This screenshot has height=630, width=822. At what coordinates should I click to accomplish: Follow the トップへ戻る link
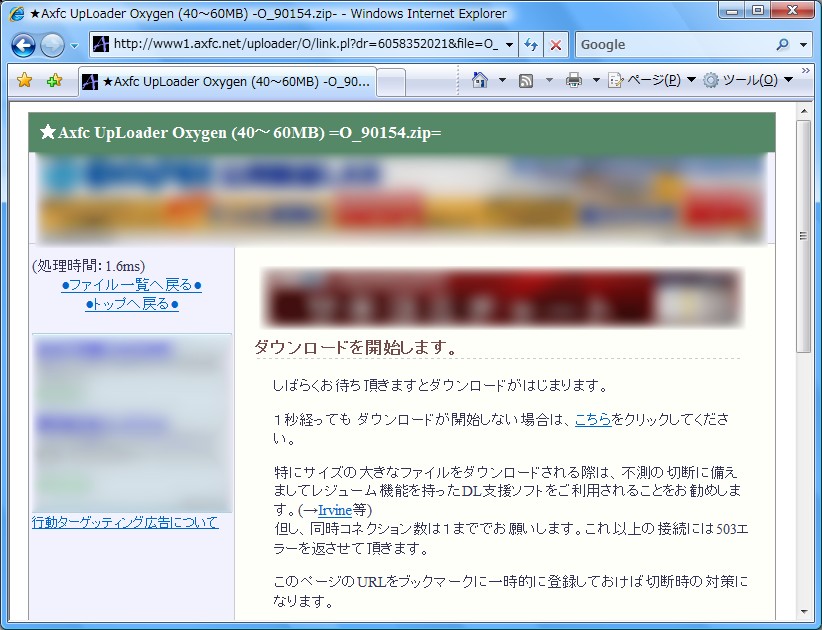click(132, 304)
